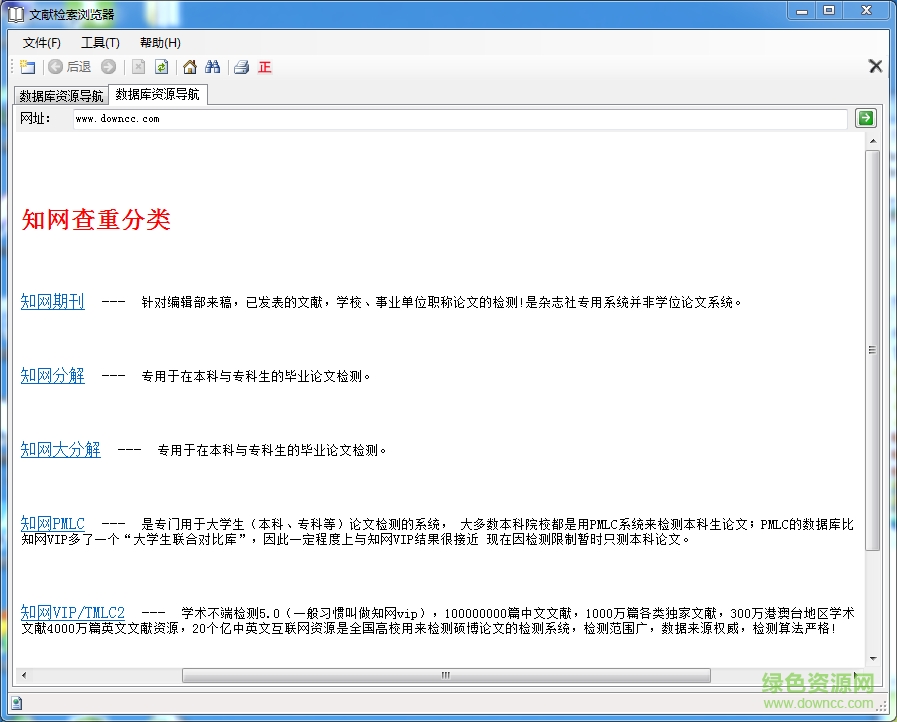Click the forward arrow icon
Viewport: 897px width, 722px height.
(x=108, y=67)
